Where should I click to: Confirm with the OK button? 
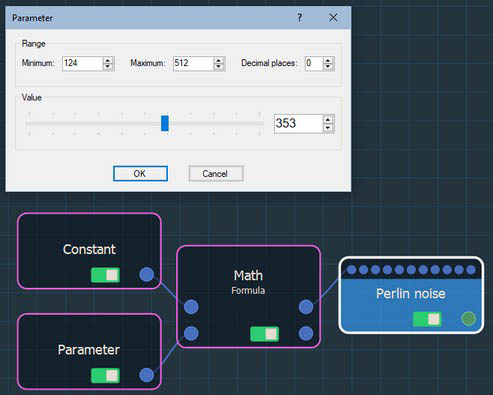(140, 174)
